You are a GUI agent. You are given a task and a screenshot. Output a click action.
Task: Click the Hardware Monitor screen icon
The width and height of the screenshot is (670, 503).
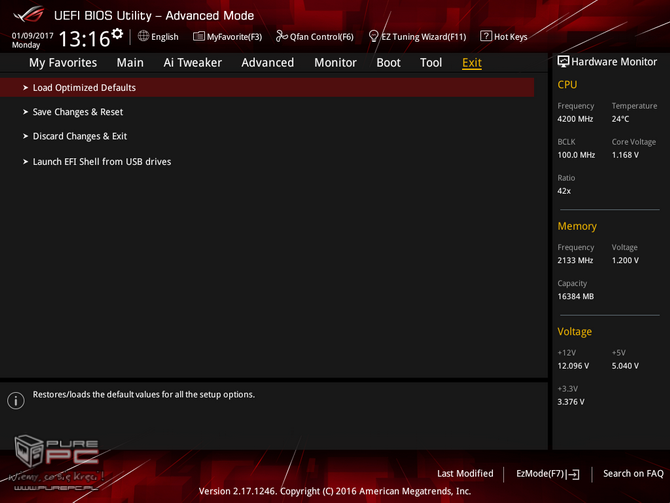pos(563,62)
